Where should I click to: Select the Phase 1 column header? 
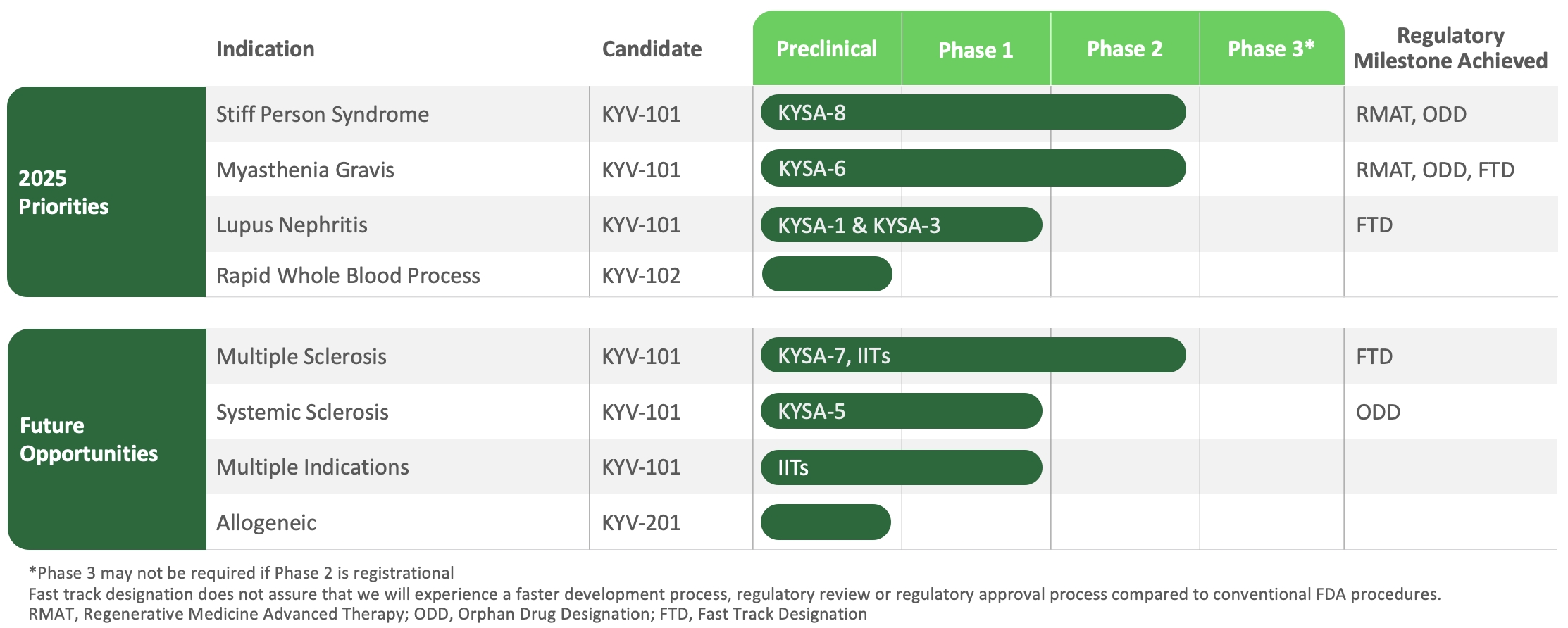(976, 50)
